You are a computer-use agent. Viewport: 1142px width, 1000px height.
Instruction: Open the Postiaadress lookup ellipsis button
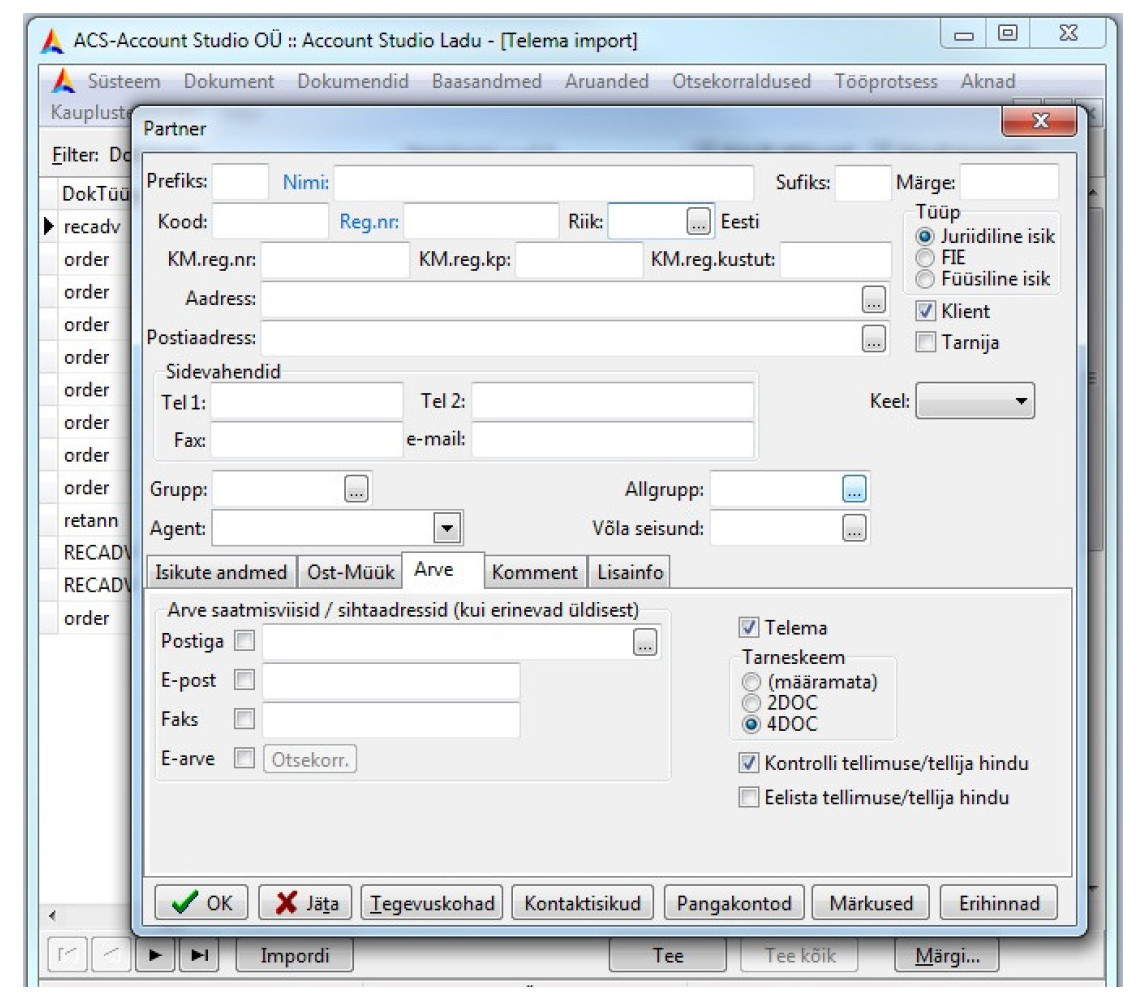coord(873,338)
